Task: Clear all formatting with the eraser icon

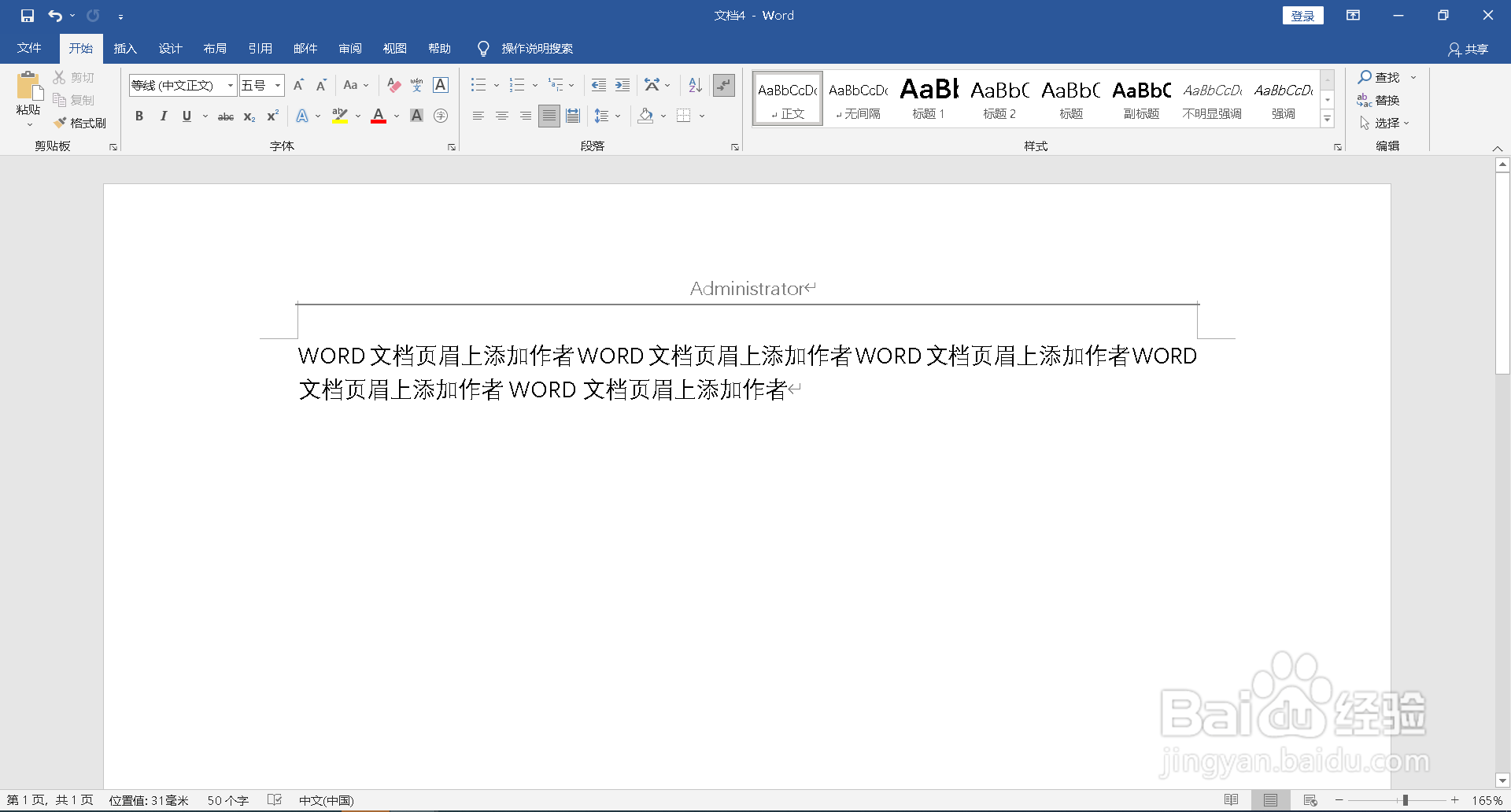Action: 394,85
